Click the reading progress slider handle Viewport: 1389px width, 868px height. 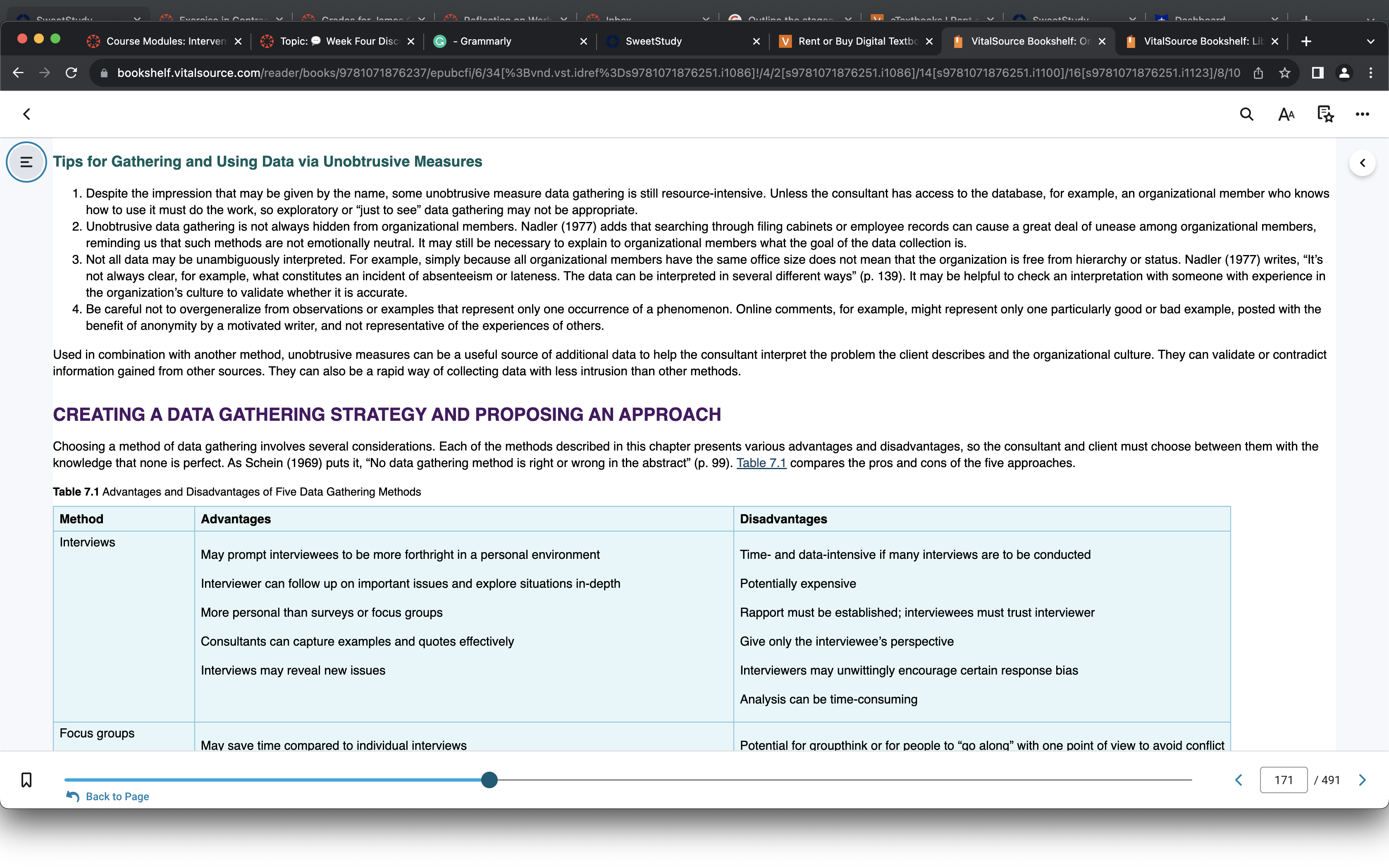(489, 780)
